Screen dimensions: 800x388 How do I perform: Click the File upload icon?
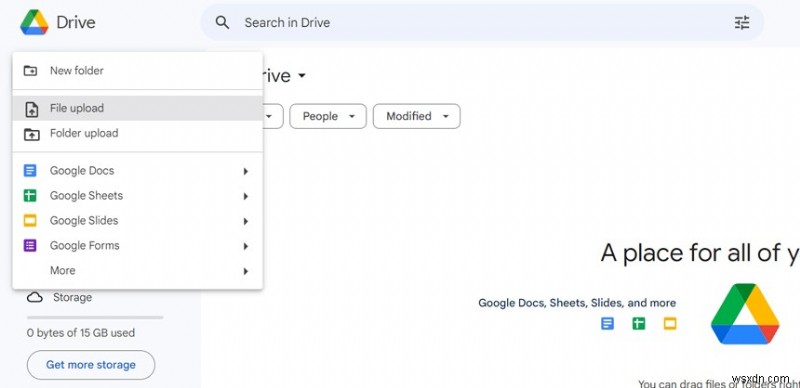coord(32,109)
